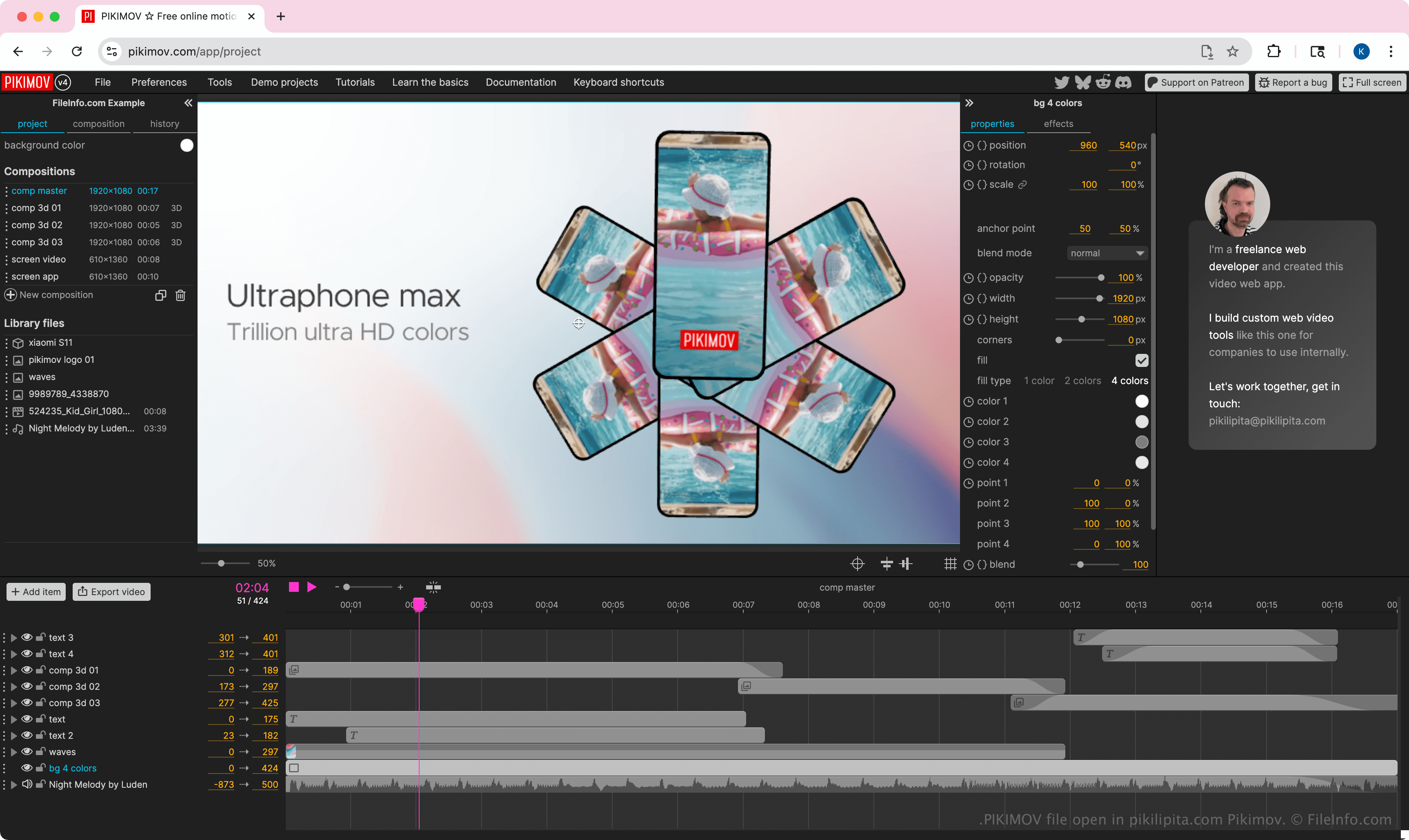Toggle the grid overlay icon
Screen dimensions: 1409x840
pos(951,564)
